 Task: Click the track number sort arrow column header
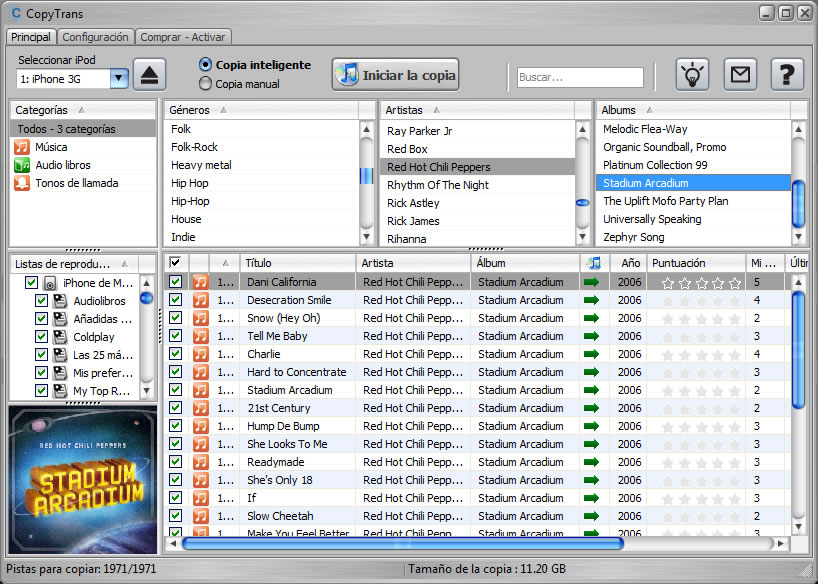225,263
